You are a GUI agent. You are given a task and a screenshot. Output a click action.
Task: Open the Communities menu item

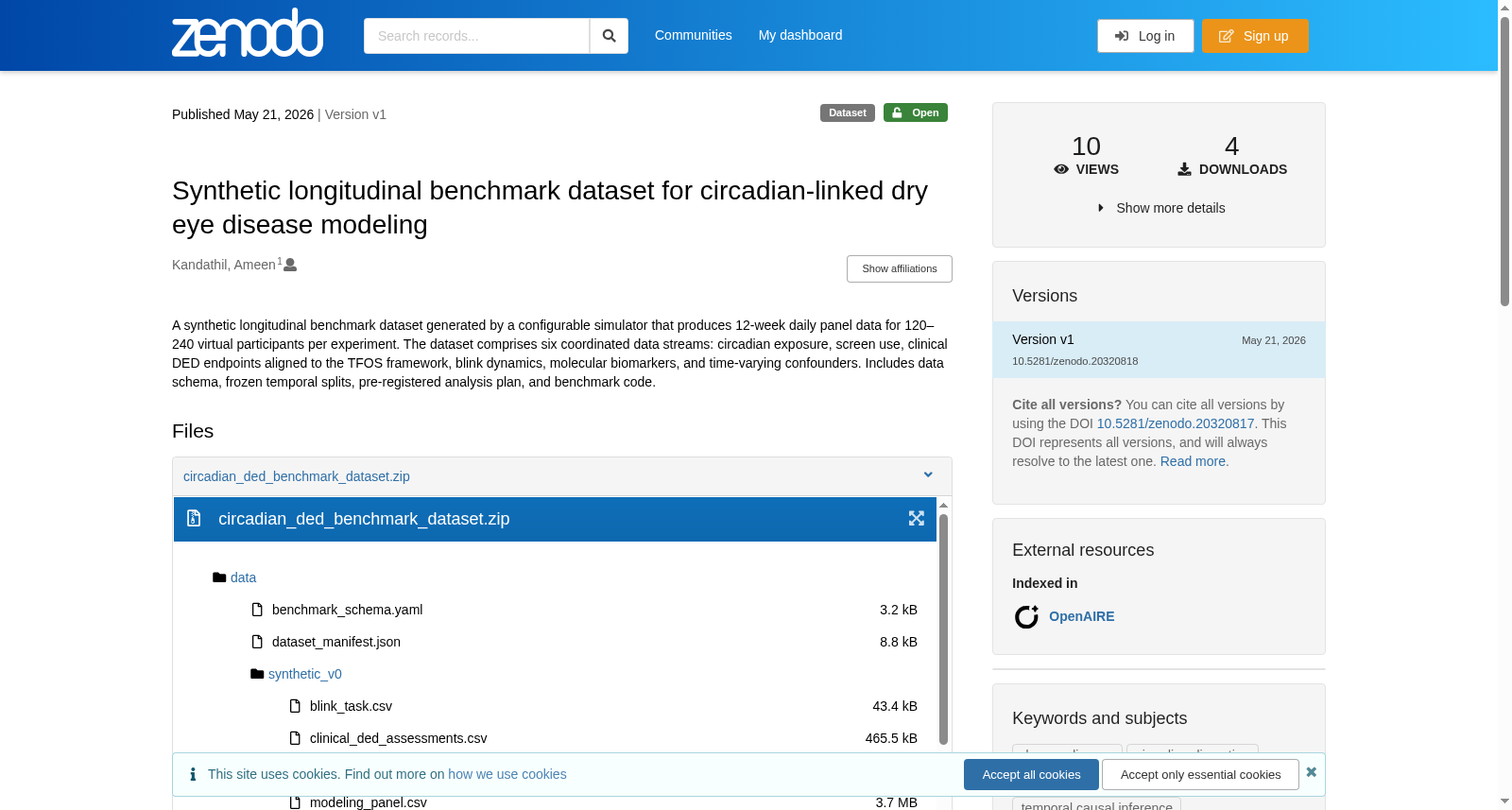click(x=694, y=35)
